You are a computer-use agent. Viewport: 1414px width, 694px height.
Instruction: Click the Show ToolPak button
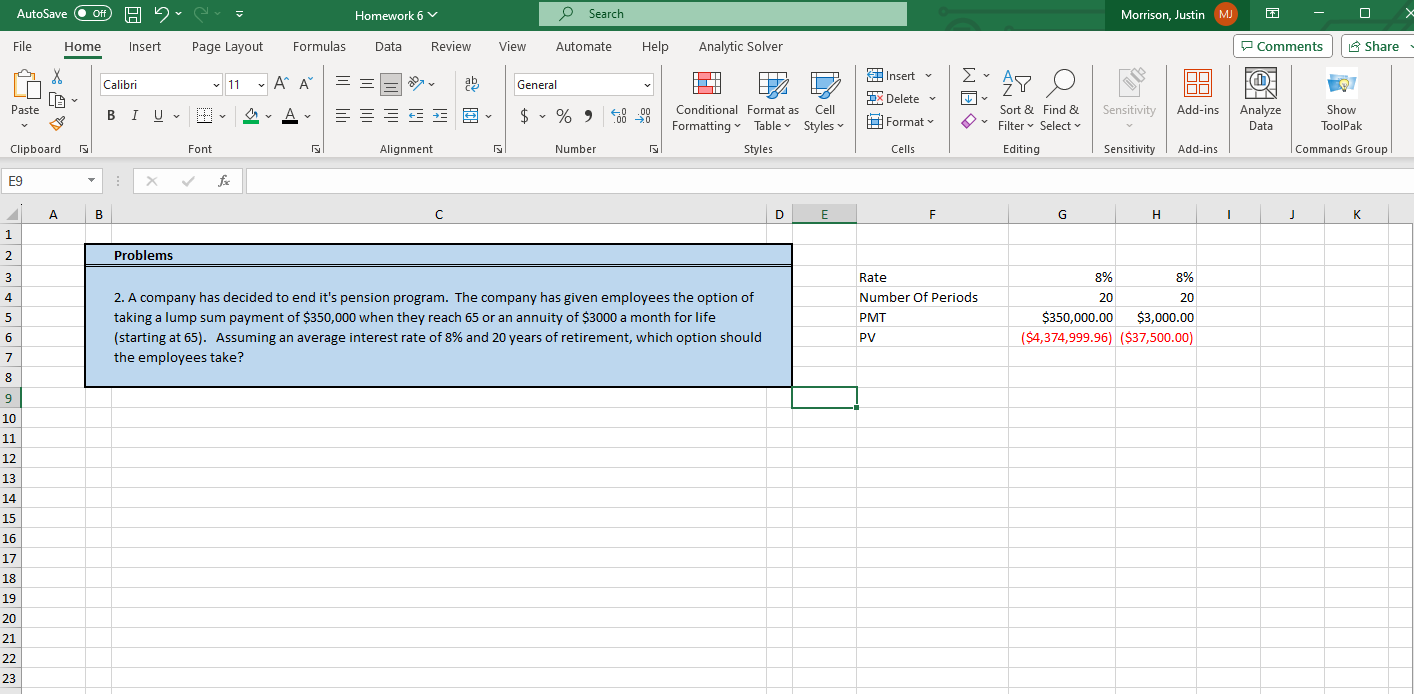(1340, 98)
